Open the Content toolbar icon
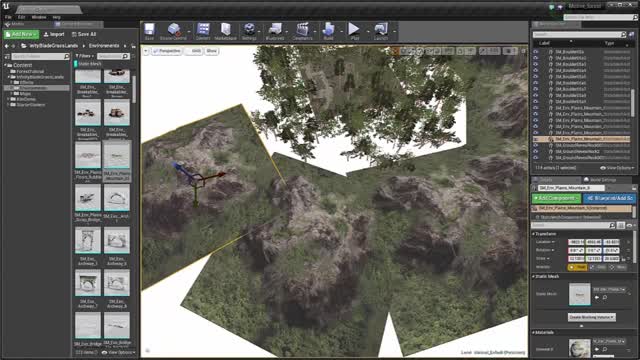640x360 pixels. tap(203, 29)
